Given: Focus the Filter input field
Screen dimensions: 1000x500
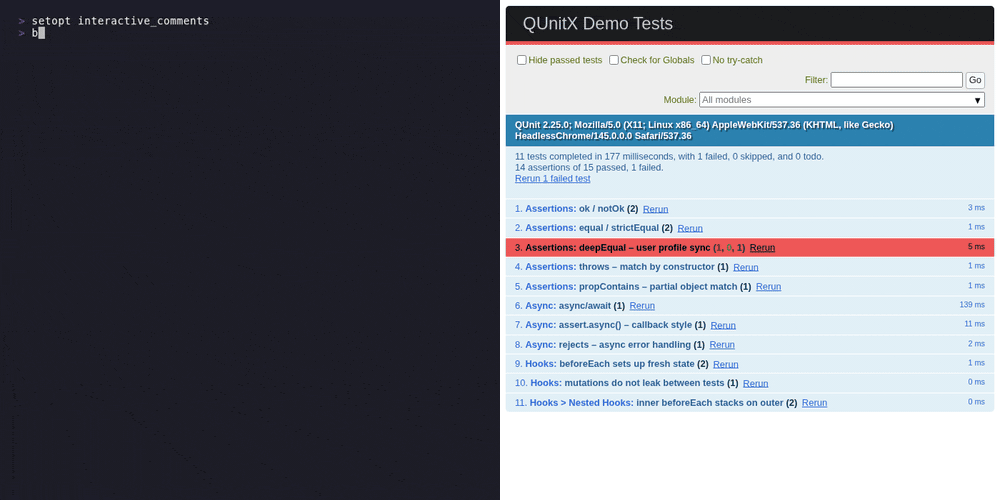Looking at the screenshot, I should point(896,80).
